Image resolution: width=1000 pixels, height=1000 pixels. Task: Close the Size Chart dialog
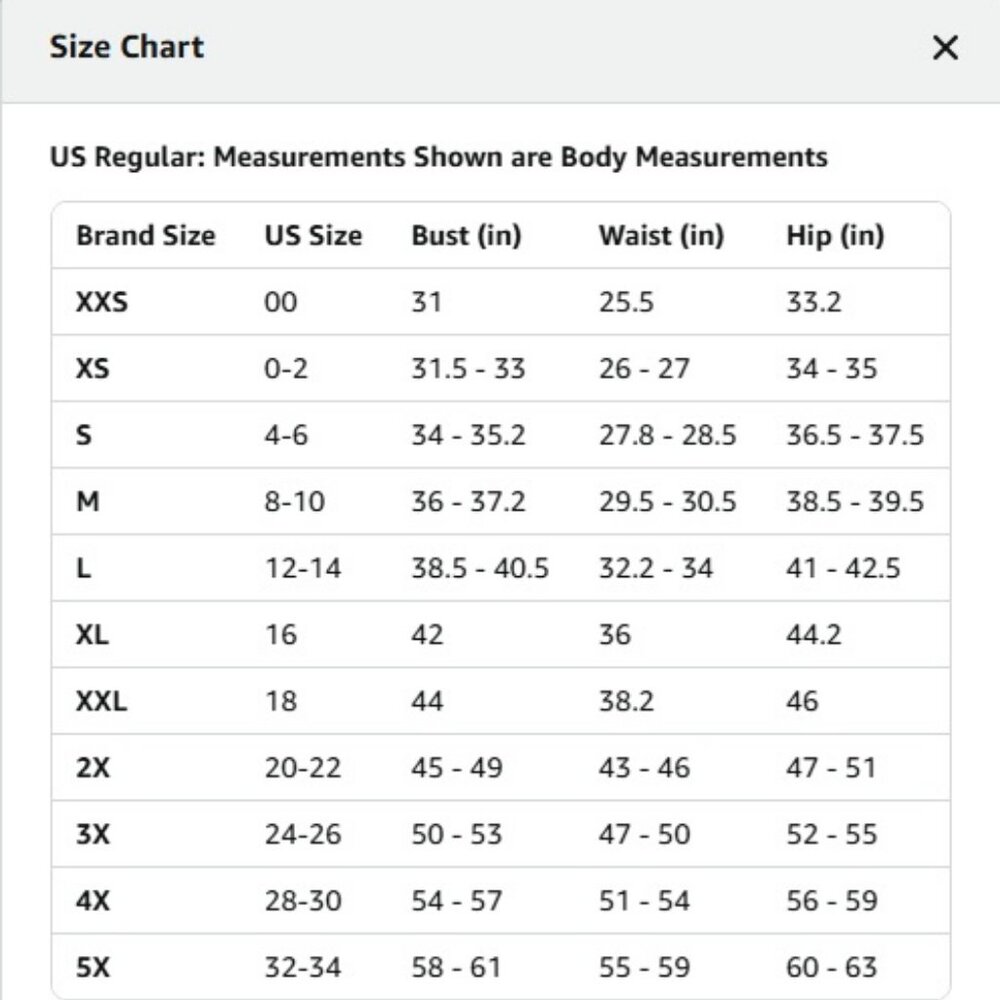945,48
